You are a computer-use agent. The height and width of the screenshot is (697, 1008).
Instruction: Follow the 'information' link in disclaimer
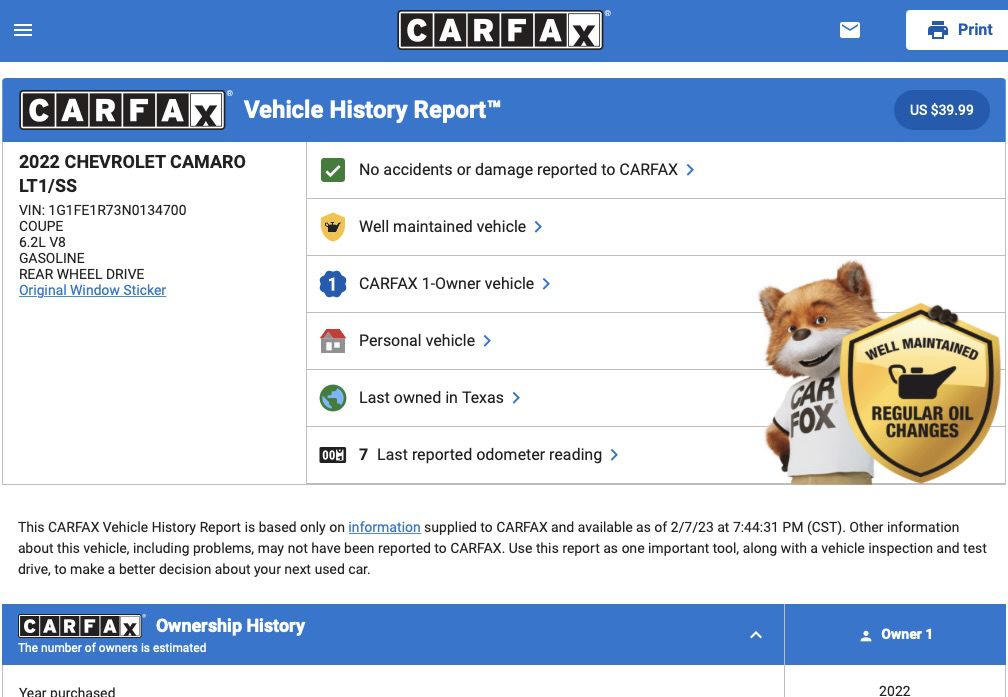coord(384,527)
